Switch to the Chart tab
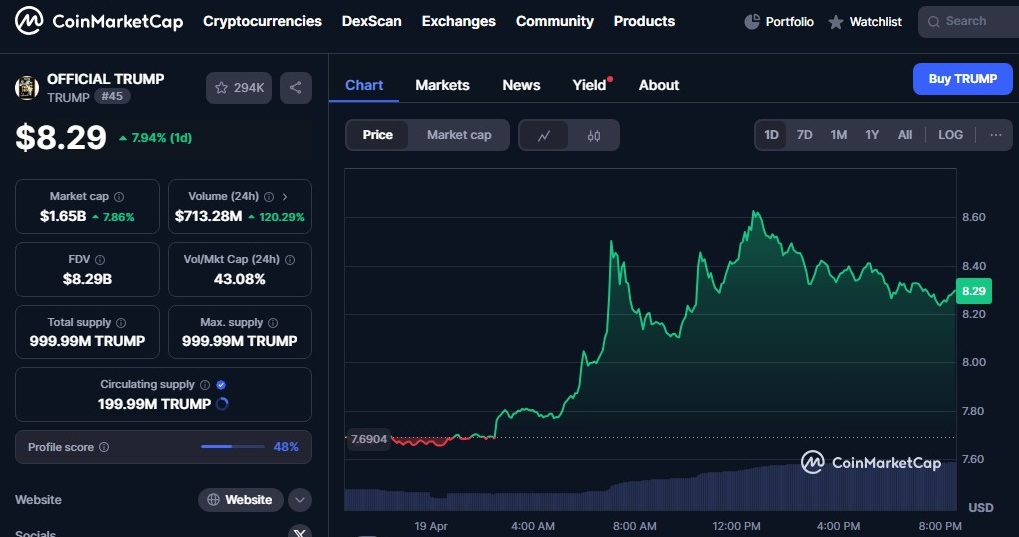 pos(364,85)
